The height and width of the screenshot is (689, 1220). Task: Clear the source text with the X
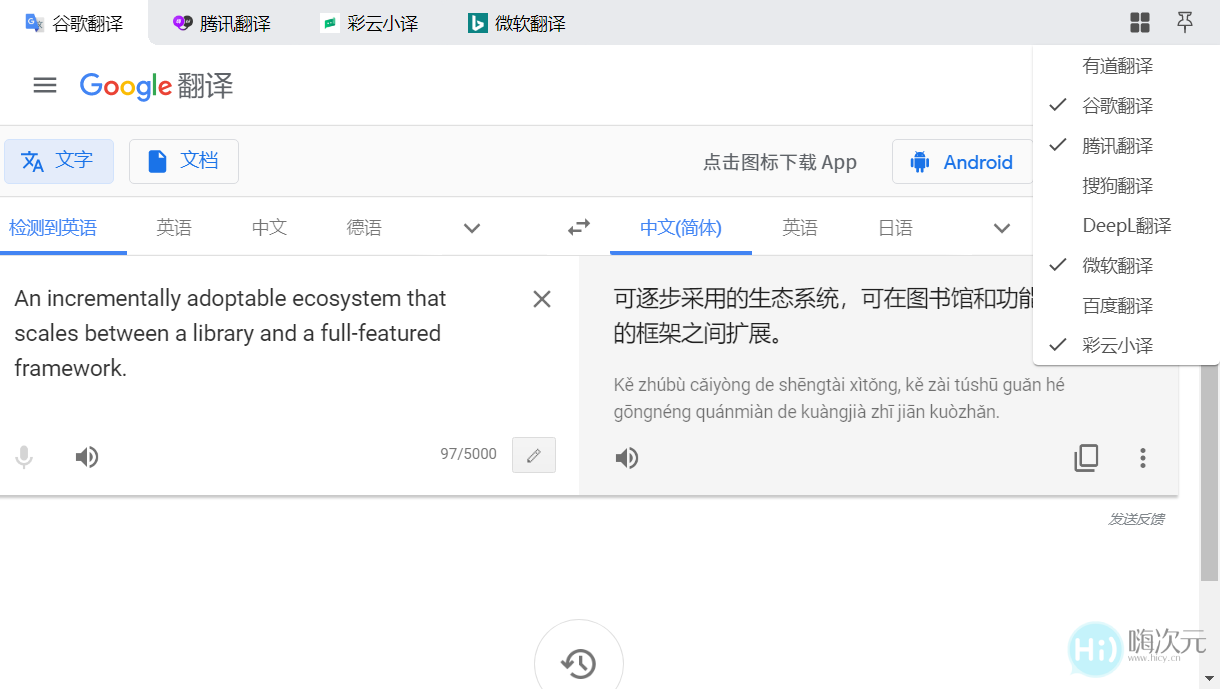(x=541, y=298)
